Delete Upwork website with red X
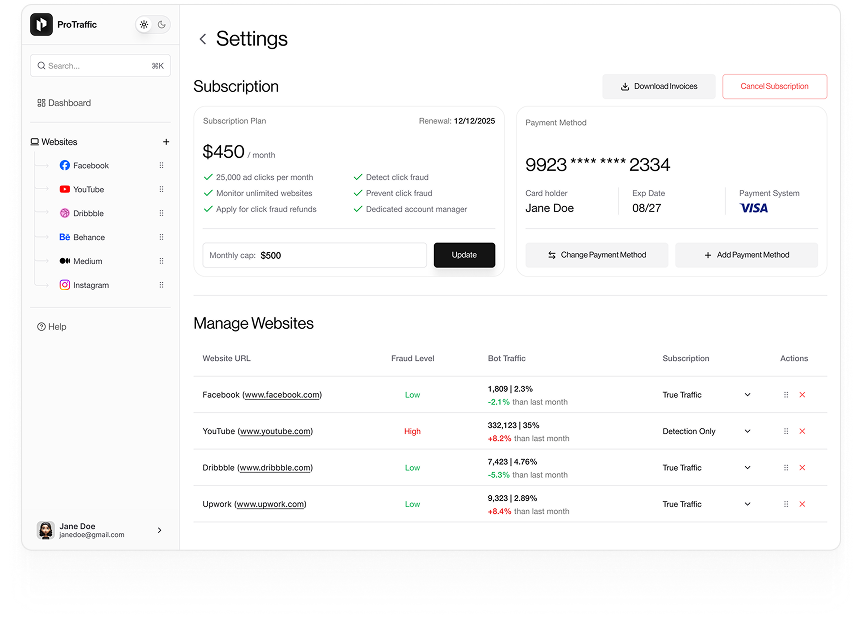Viewport: 862px width, 626px height. coord(803,505)
